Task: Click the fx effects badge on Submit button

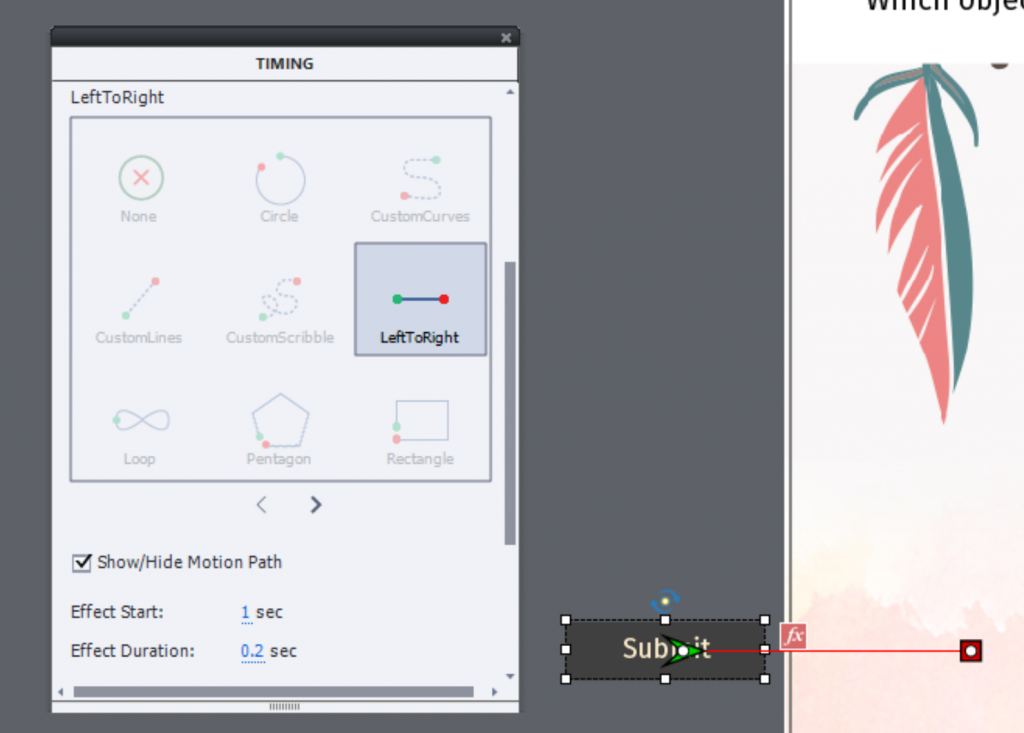Action: (793, 636)
